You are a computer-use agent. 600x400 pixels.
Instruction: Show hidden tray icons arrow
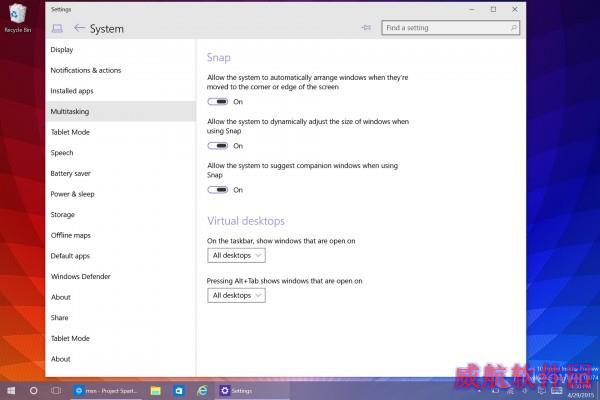tap(479, 391)
